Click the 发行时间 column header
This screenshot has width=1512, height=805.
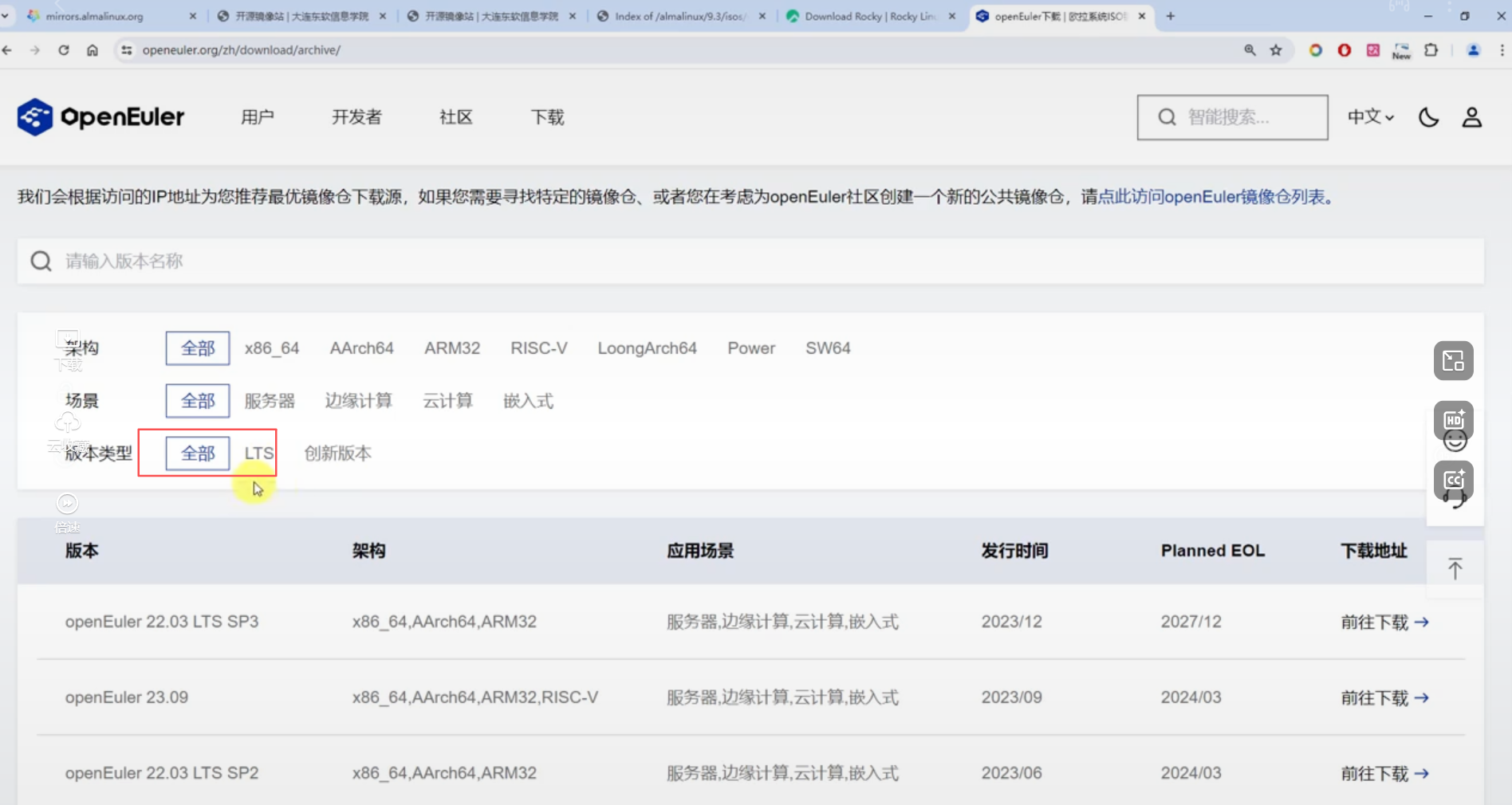point(1014,551)
